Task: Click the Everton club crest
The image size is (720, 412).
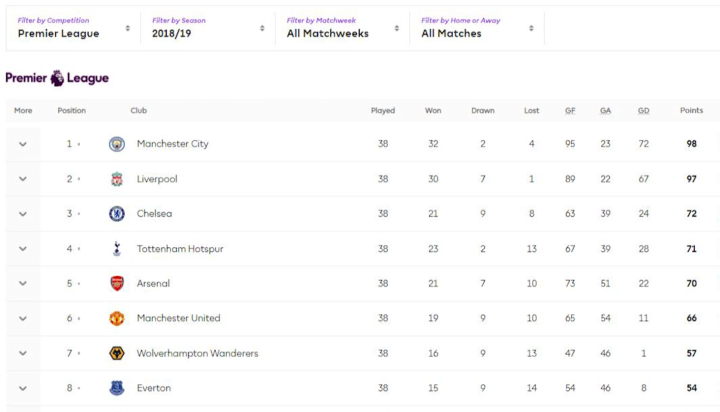Action: tap(117, 388)
